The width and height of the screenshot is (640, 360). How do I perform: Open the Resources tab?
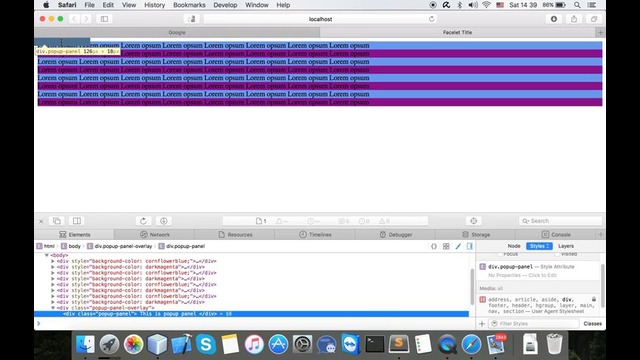pos(235,235)
